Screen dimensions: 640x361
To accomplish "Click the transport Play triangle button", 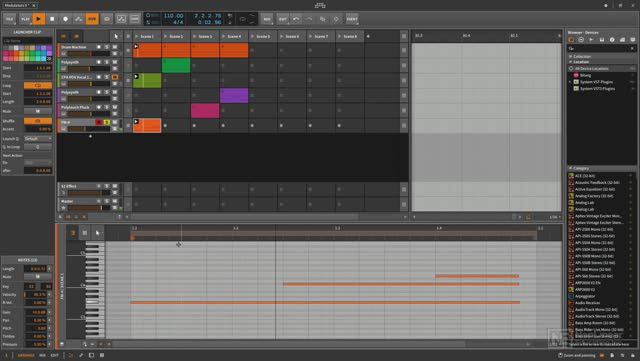I will (x=38, y=19).
